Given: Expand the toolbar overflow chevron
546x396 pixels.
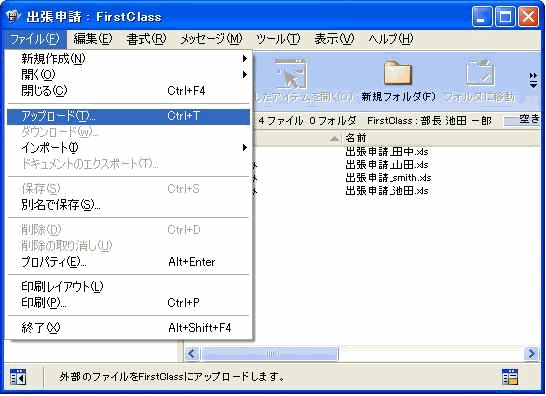Looking at the screenshot, I should click(533, 80).
